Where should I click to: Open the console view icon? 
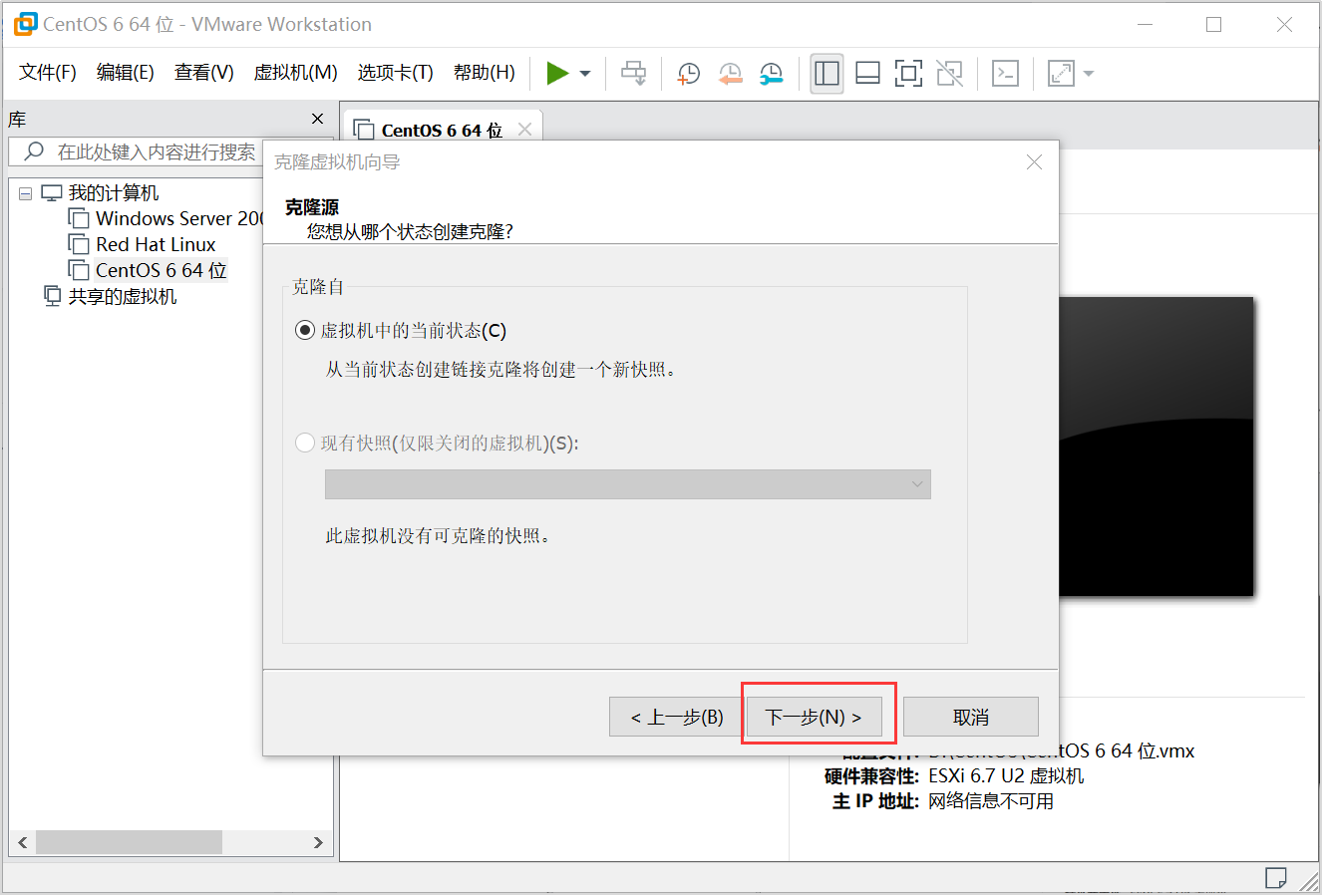coord(1005,73)
